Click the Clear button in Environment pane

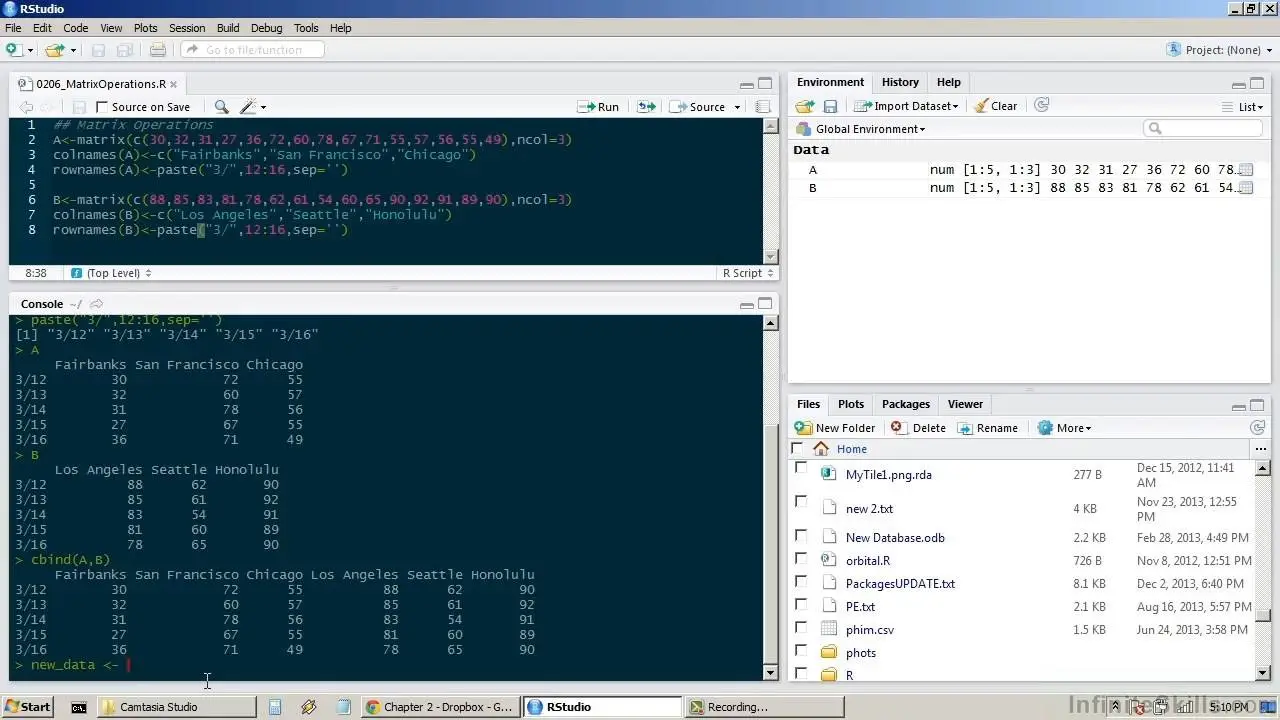[995, 106]
